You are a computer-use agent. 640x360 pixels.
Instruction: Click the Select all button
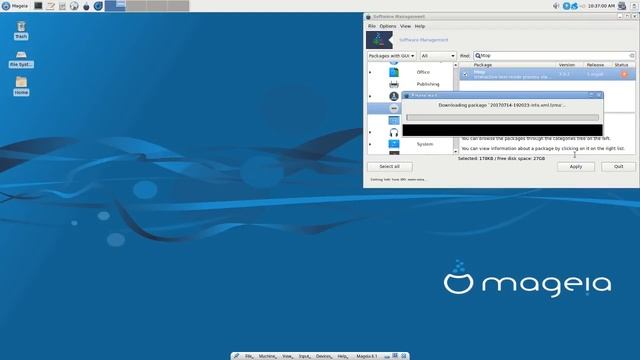tap(390, 167)
